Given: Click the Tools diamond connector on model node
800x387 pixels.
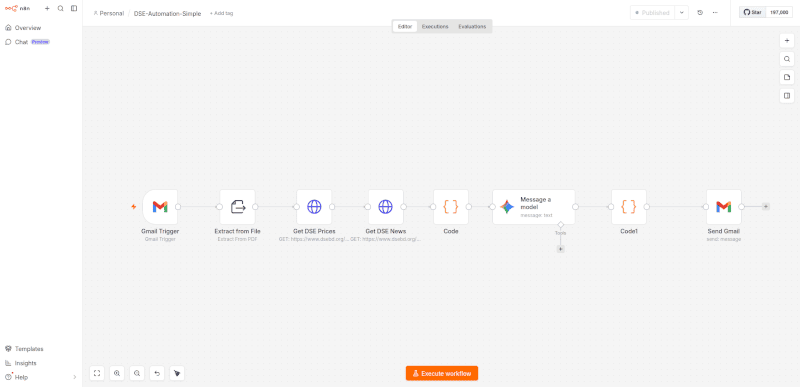Looking at the screenshot, I should tap(560, 224).
